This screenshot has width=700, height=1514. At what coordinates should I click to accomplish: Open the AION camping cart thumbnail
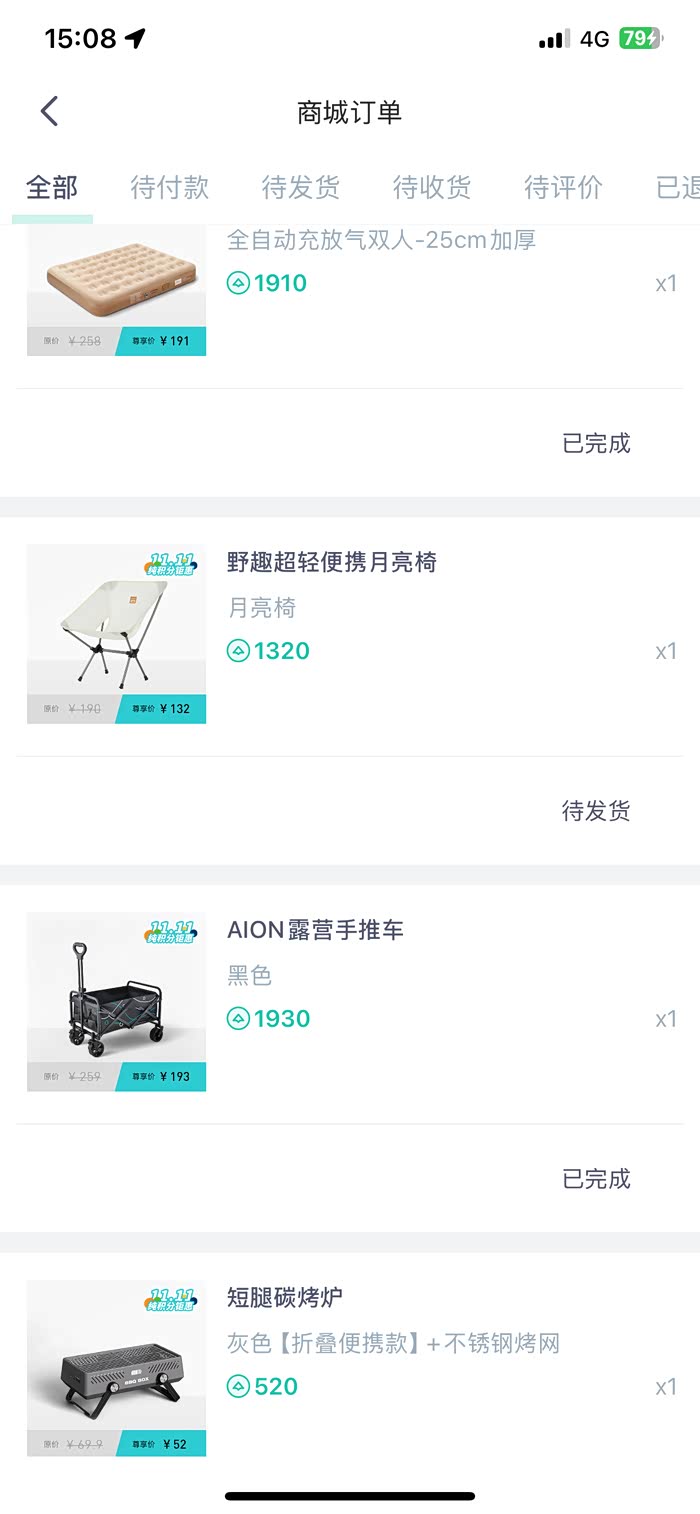(116, 1002)
